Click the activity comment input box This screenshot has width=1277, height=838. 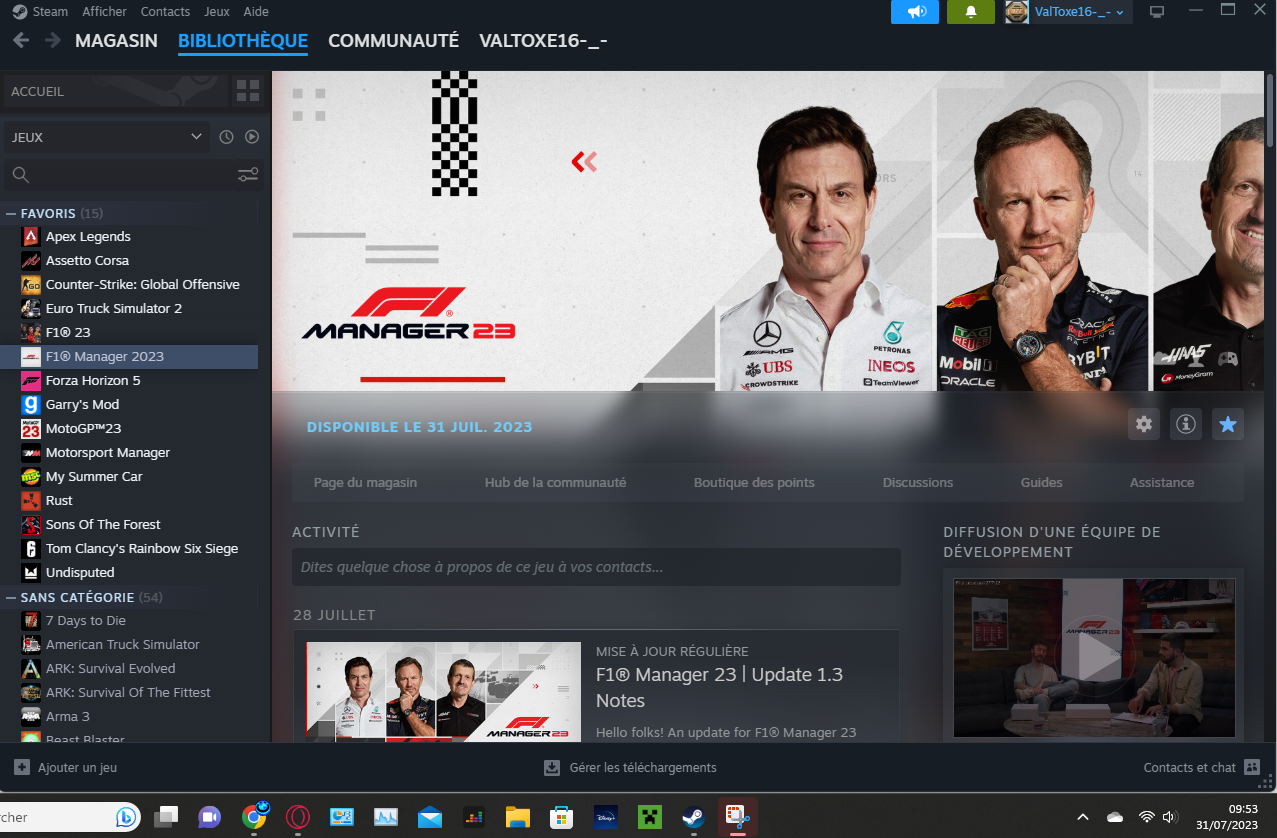tap(596, 567)
